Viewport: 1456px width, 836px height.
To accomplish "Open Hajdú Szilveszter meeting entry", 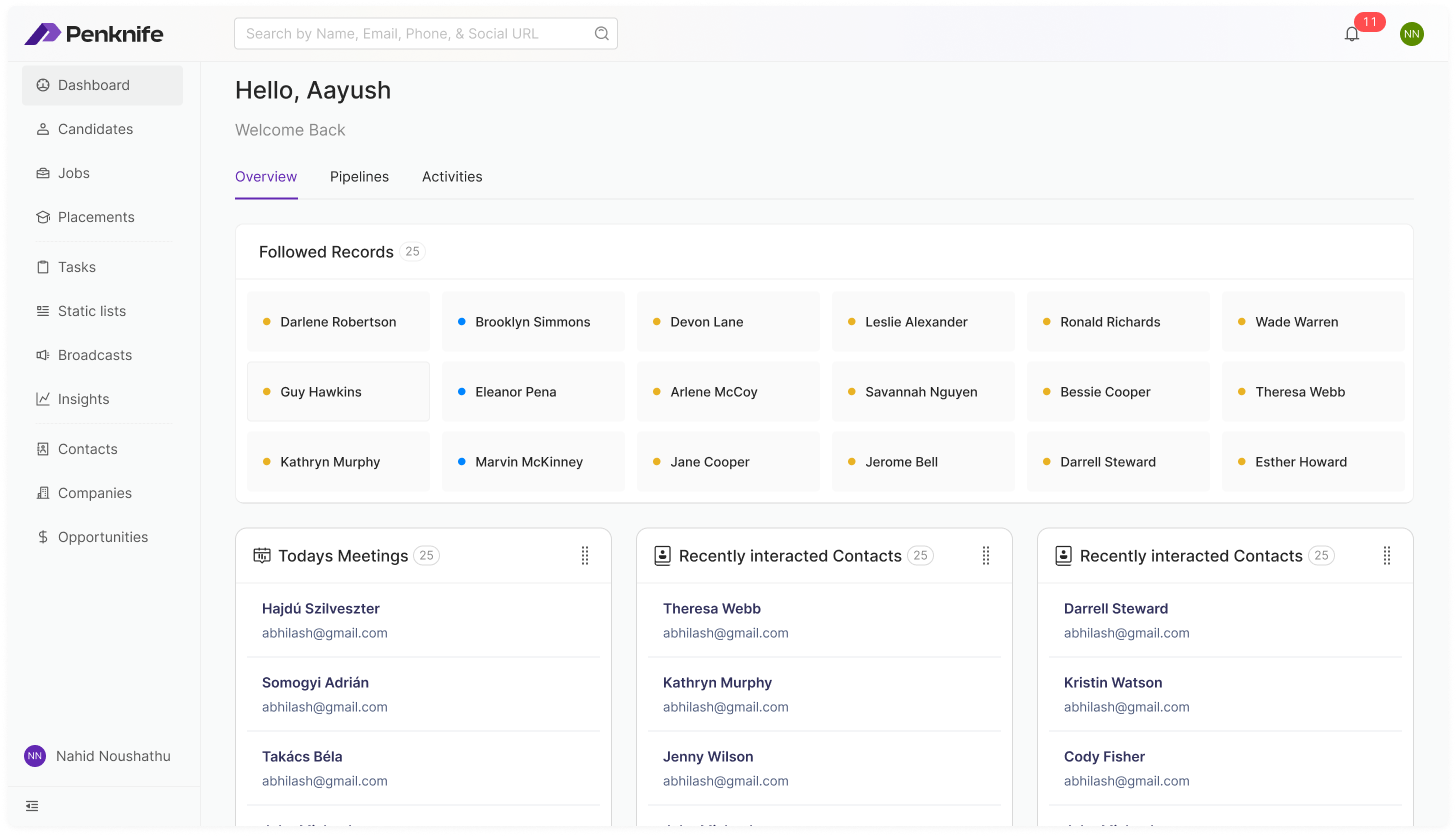I will click(x=424, y=620).
